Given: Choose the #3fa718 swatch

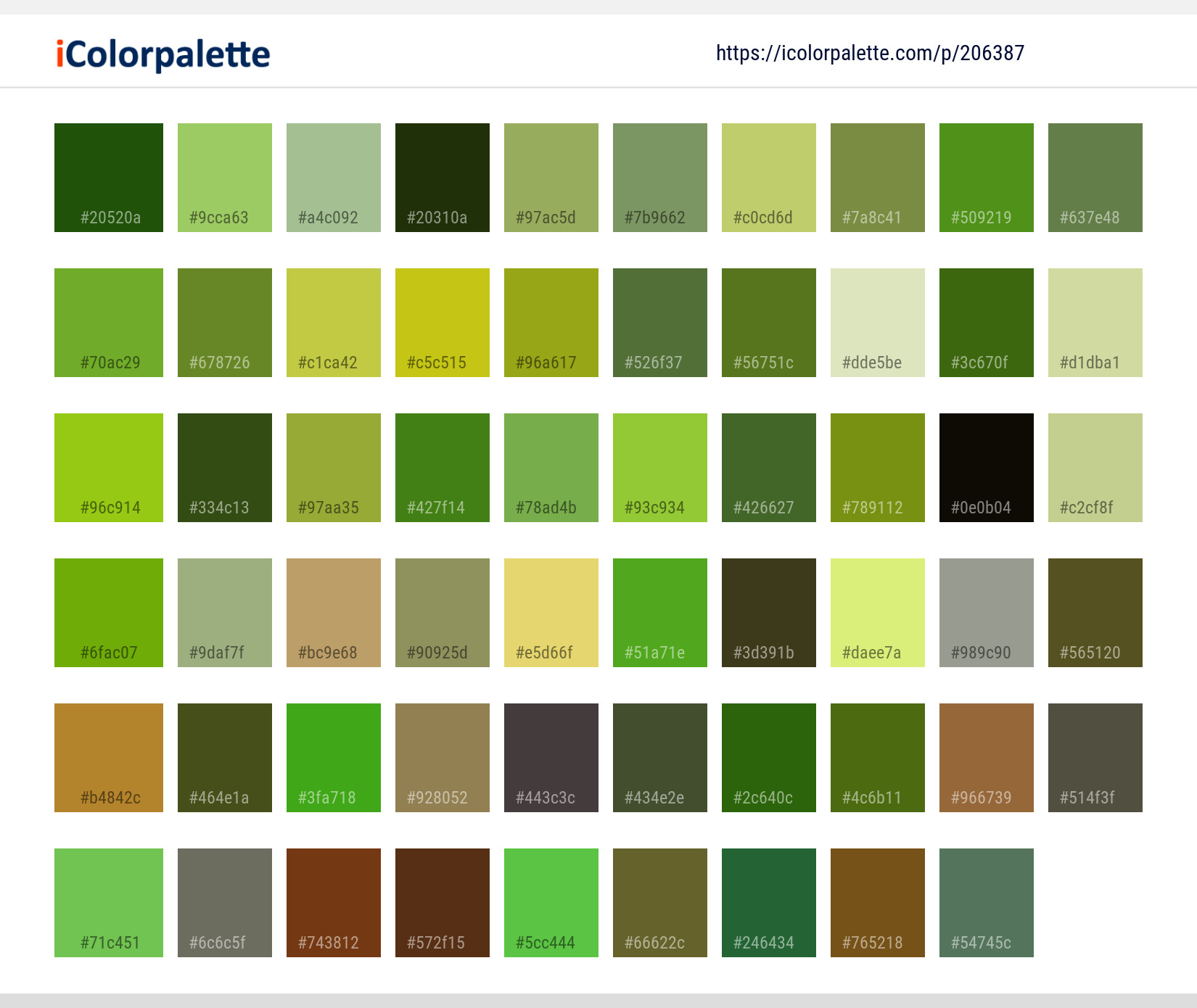Looking at the screenshot, I should tap(334, 758).
